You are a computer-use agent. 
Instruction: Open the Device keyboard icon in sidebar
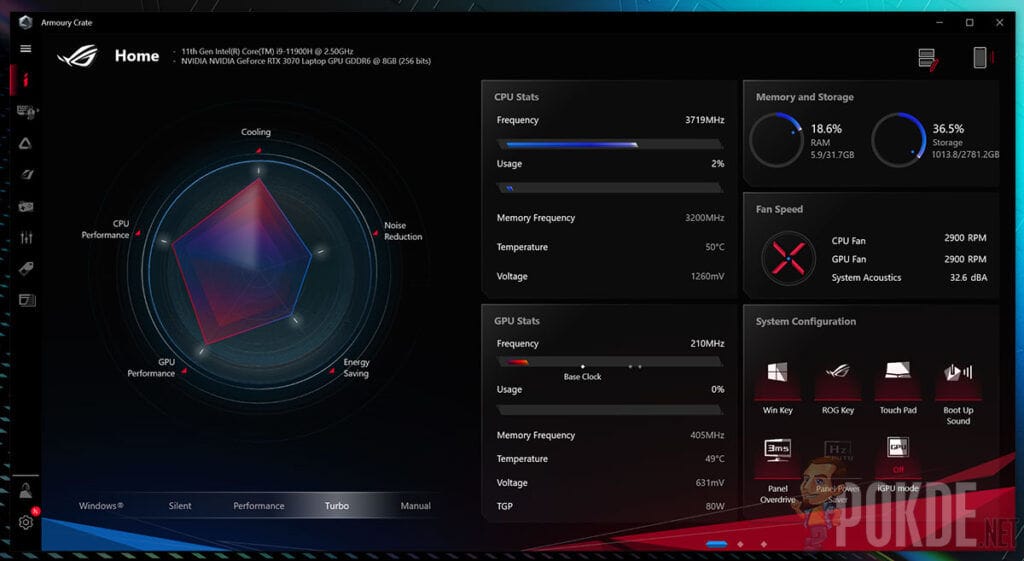point(26,112)
